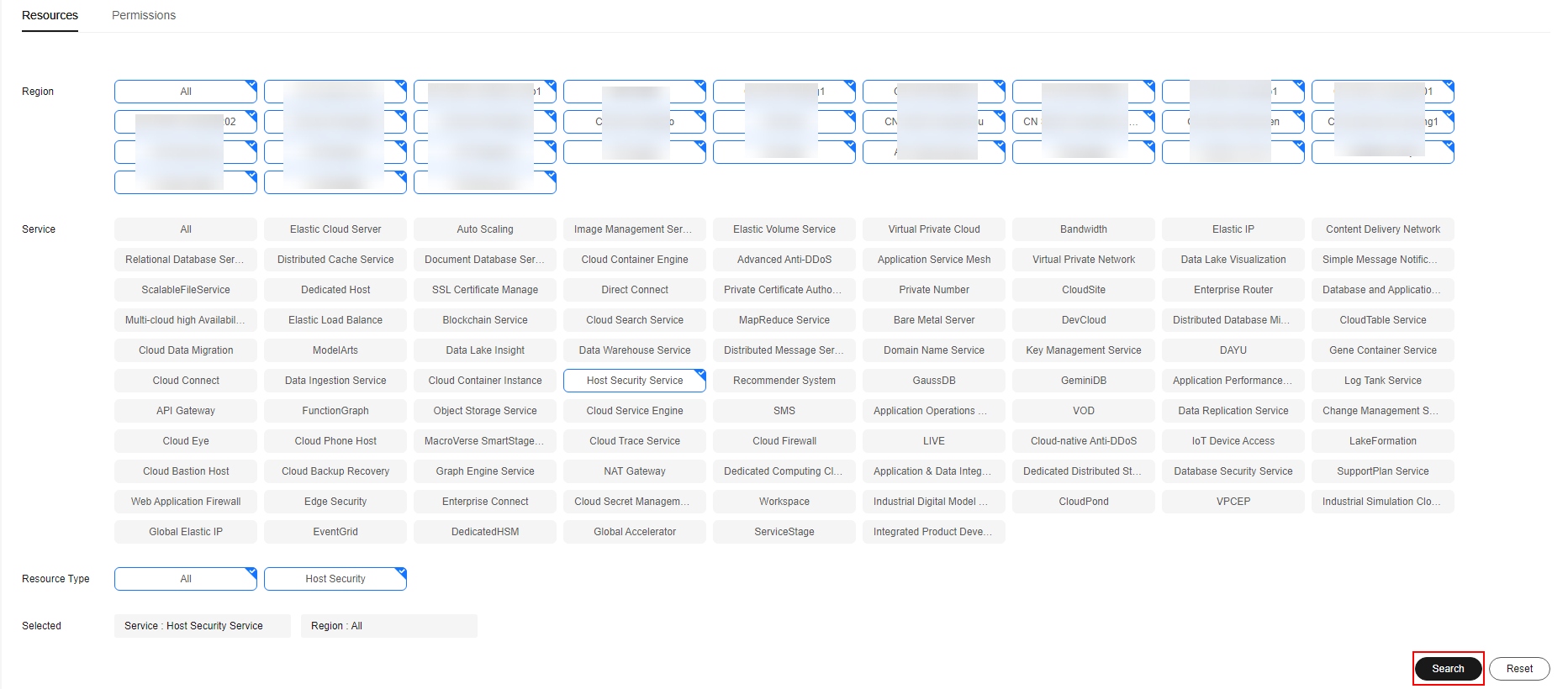The image size is (1568, 689).
Task: Pick Cloud Container Engine
Action: click(x=635, y=260)
